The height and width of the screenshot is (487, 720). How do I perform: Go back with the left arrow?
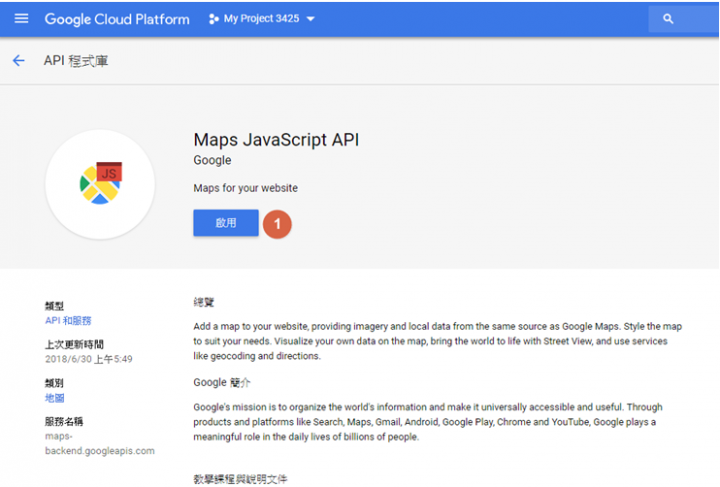[x=18, y=61]
